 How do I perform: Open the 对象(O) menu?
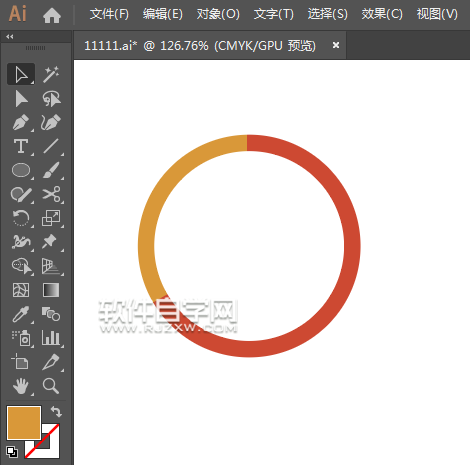pyautogui.click(x=218, y=14)
